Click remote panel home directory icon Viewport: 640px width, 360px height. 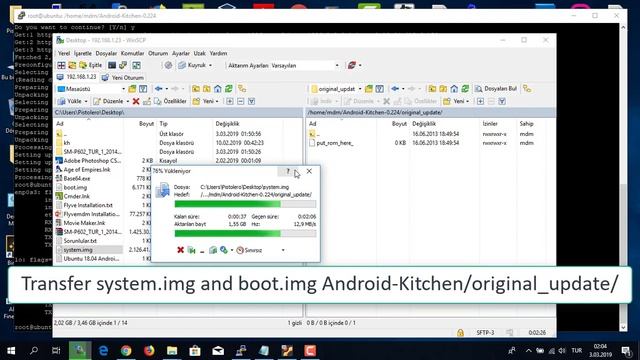(454, 89)
